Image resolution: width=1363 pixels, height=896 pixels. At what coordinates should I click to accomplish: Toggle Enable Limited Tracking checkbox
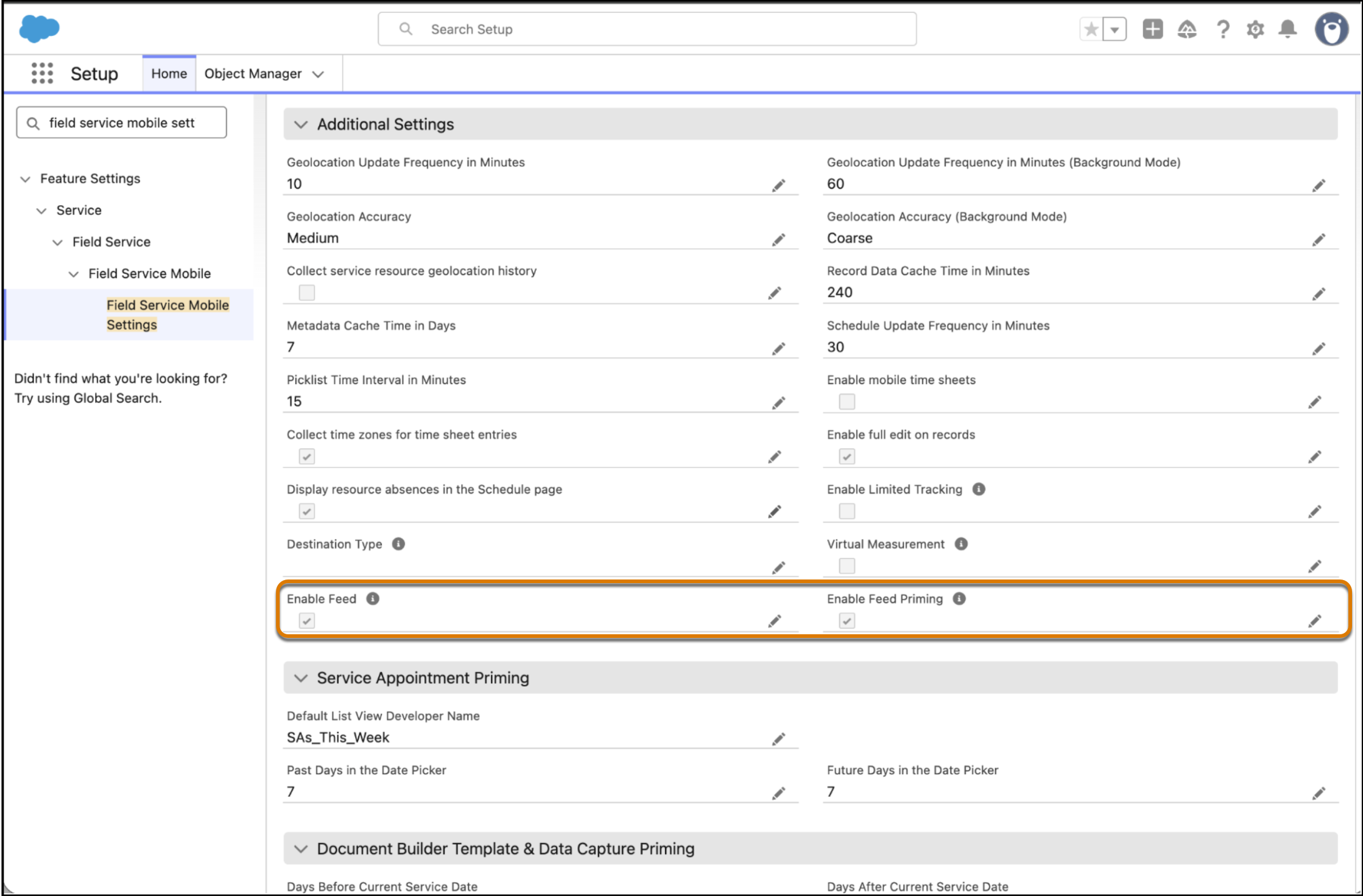click(x=847, y=511)
